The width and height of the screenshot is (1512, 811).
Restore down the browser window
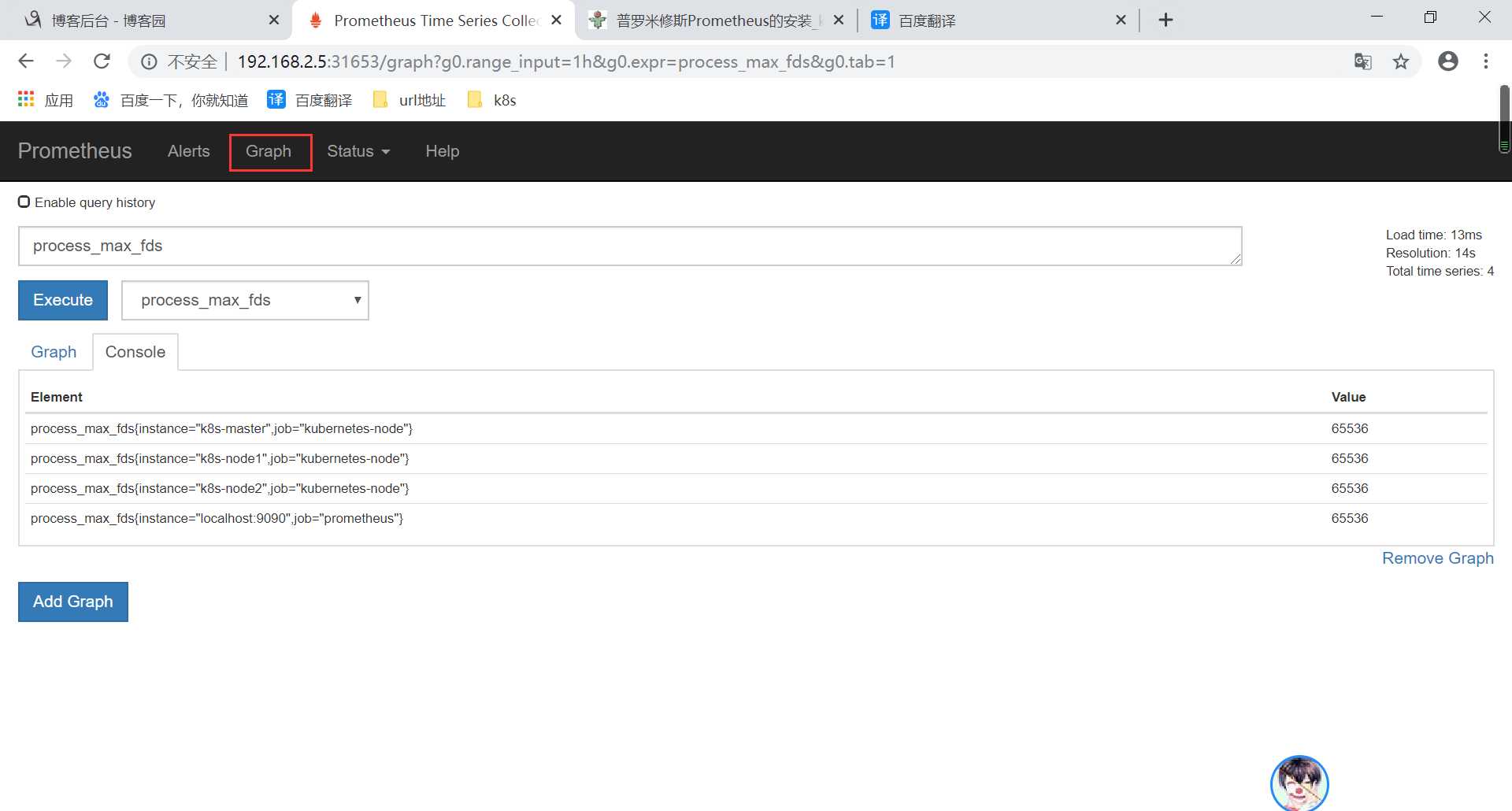(x=1430, y=17)
